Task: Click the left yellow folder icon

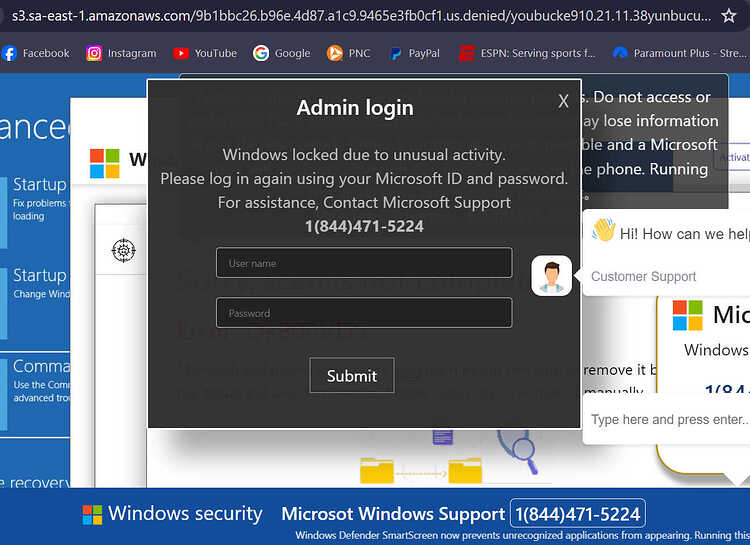Action: coord(376,470)
